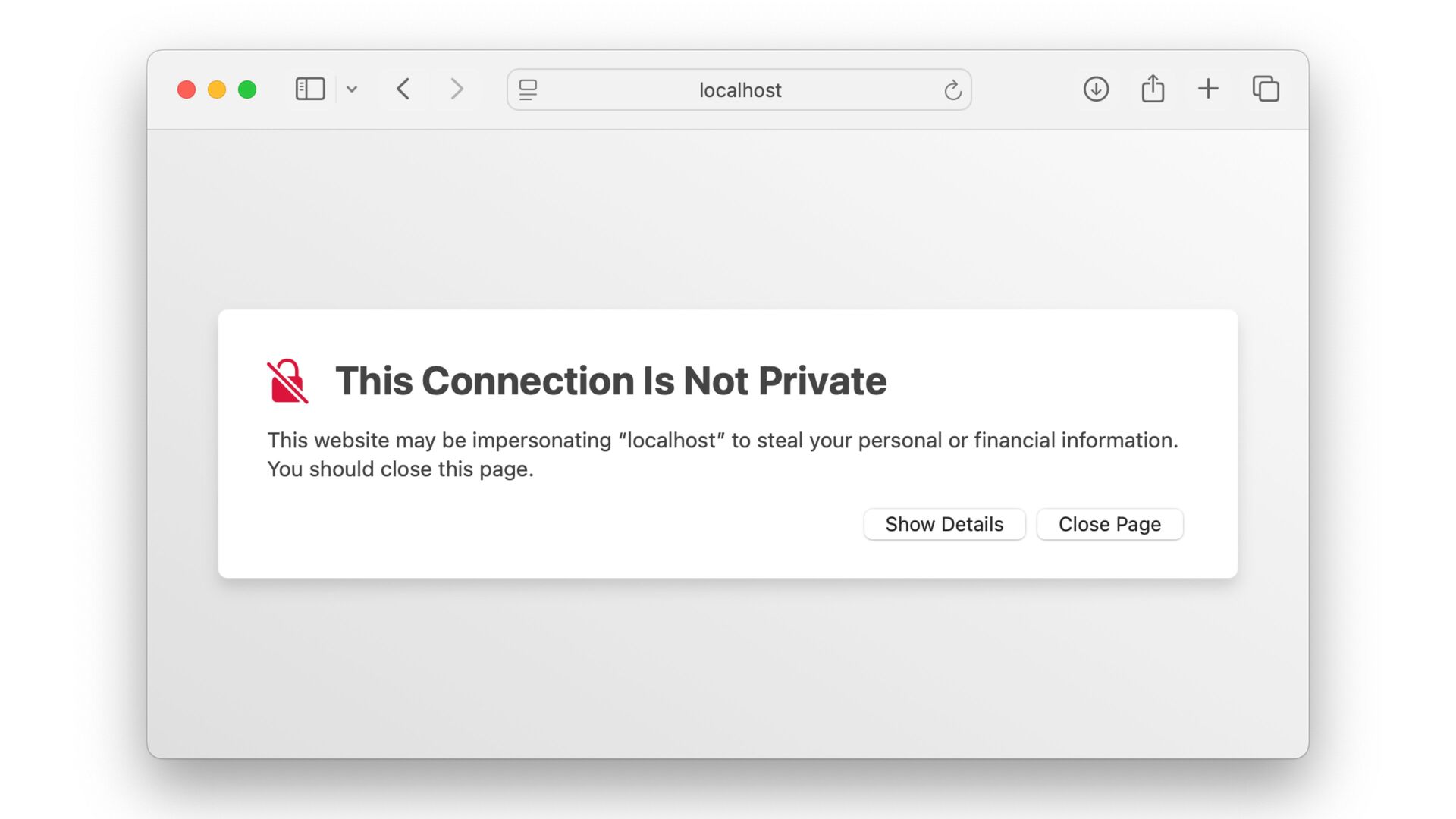Show the tab overview icon
1456x819 pixels.
click(x=1266, y=89)
